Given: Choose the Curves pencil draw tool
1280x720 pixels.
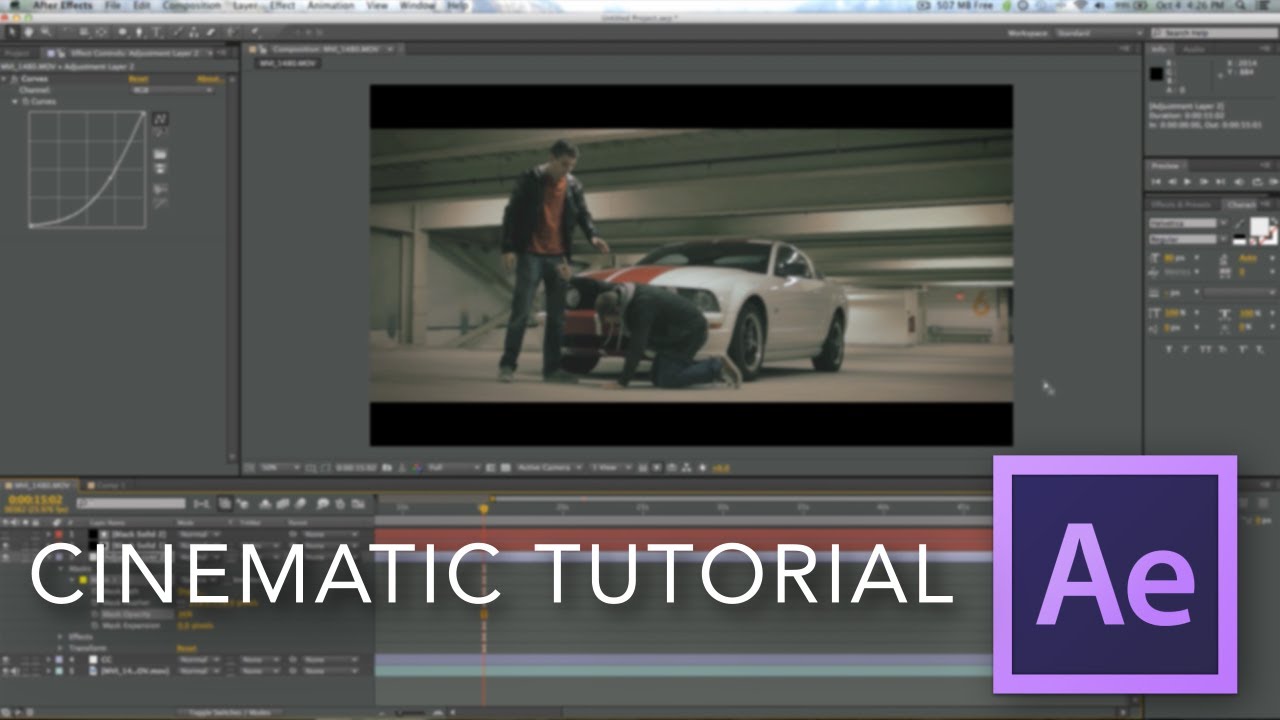Looking at the screenshot, I should (x=160, y=133).
